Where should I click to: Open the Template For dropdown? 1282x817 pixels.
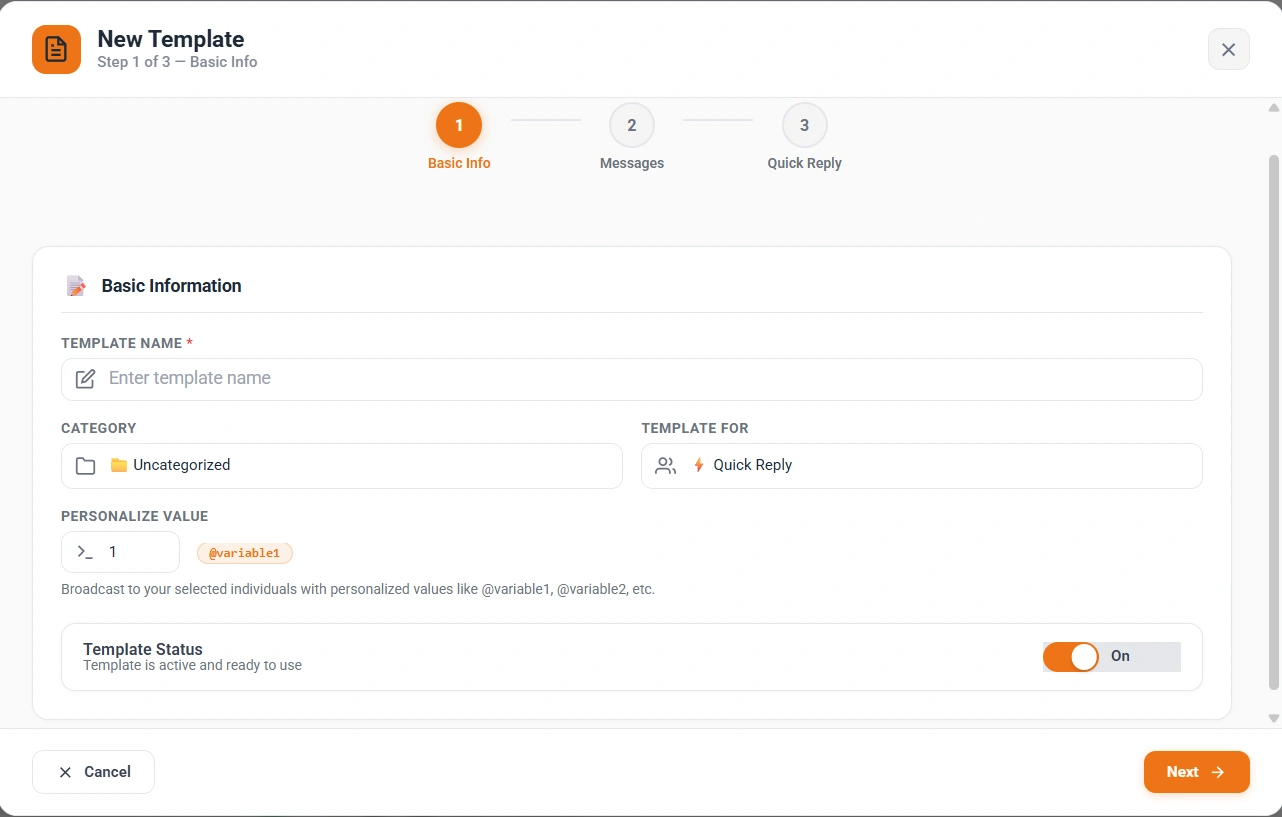[x=922, y=466]
